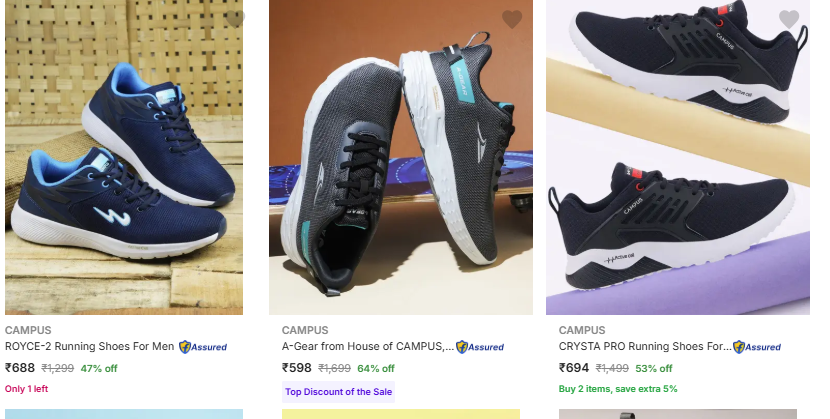Click ₹598 price of A-Gear shoes
830x419 pixels.
pos(296,368)
